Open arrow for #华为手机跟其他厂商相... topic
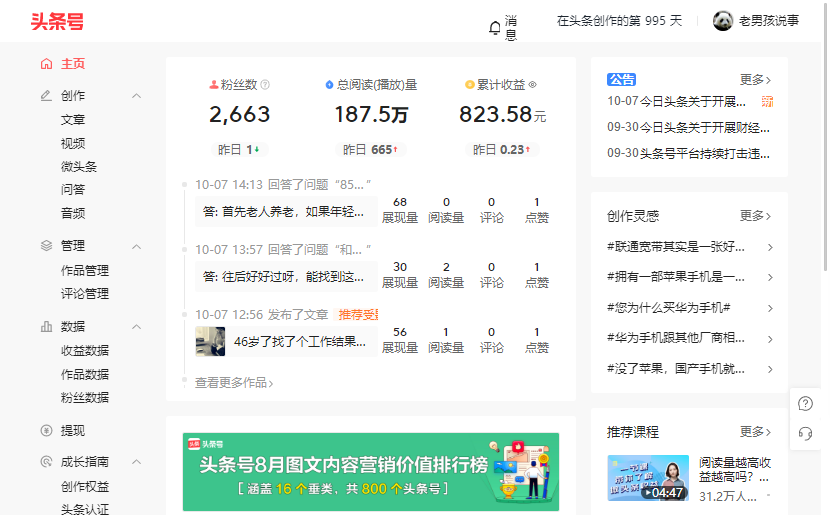Image resolution: width=830 pixels, height=515 pixels. pyautogui.click(x=770, y=339)
